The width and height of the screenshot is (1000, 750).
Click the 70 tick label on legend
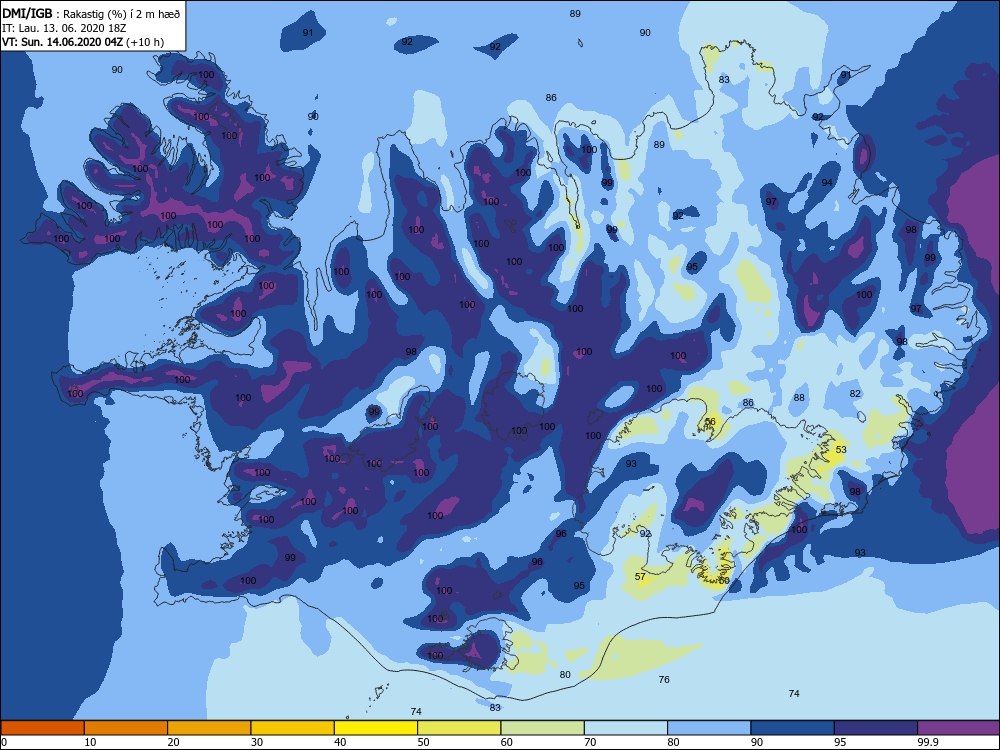[590, 742]
